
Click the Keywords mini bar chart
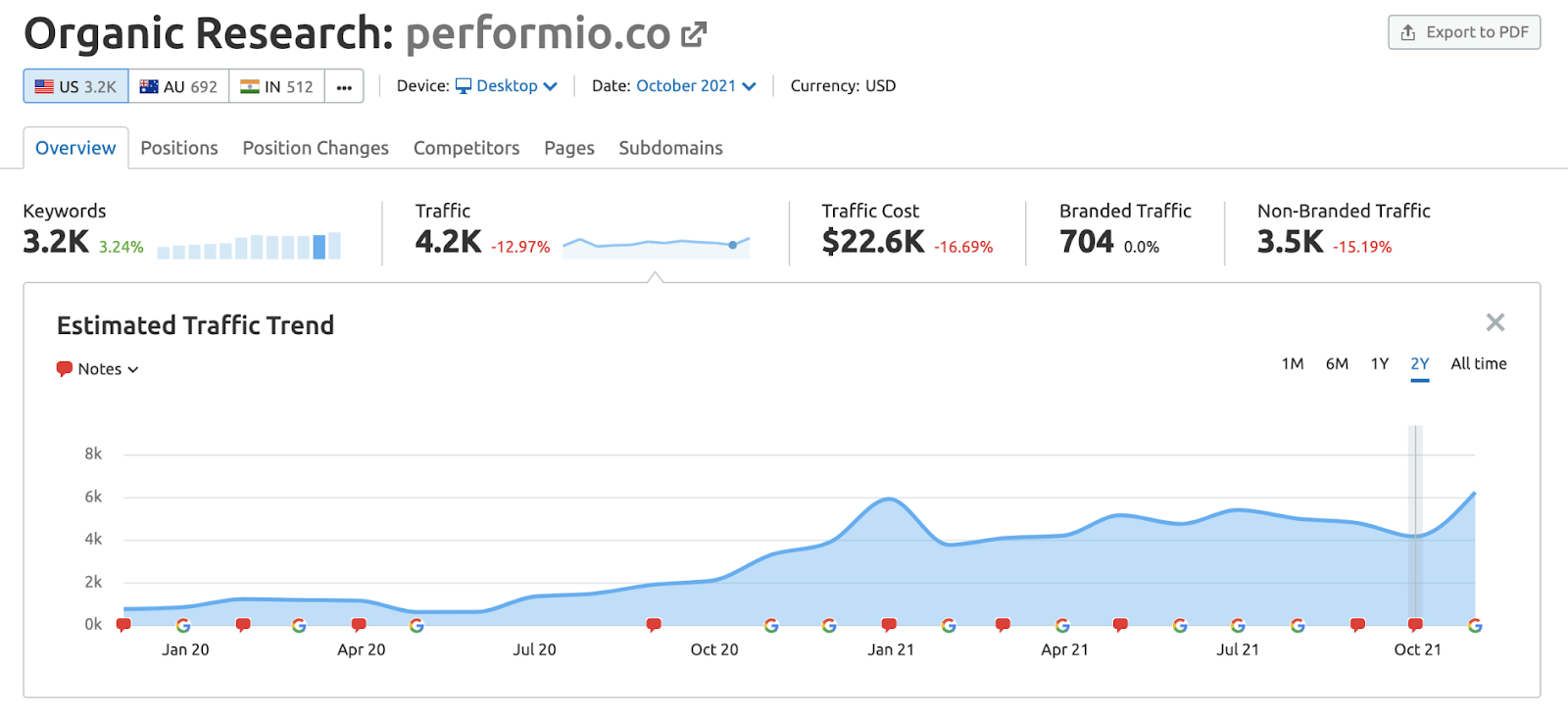tap(249, 245)
